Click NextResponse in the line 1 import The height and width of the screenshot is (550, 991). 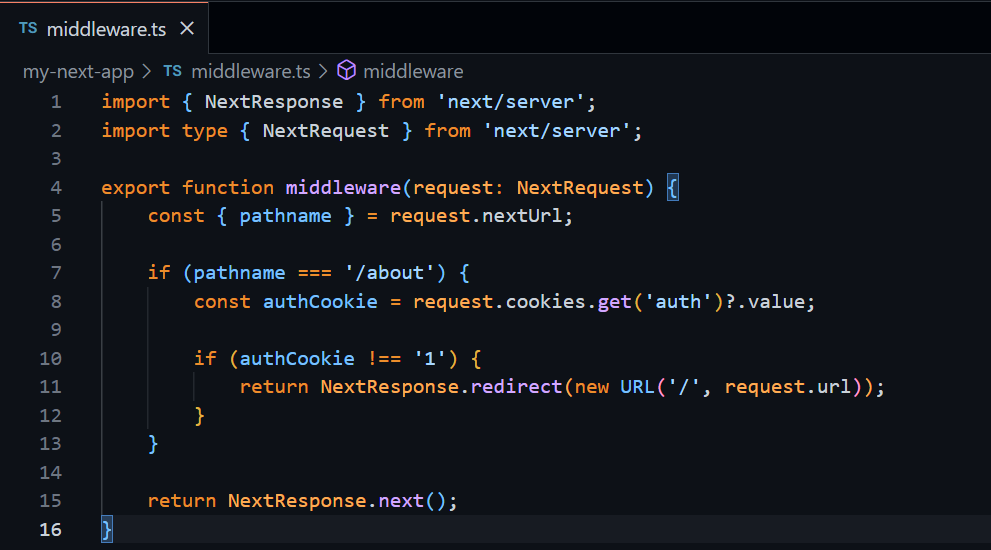(273, 102)
